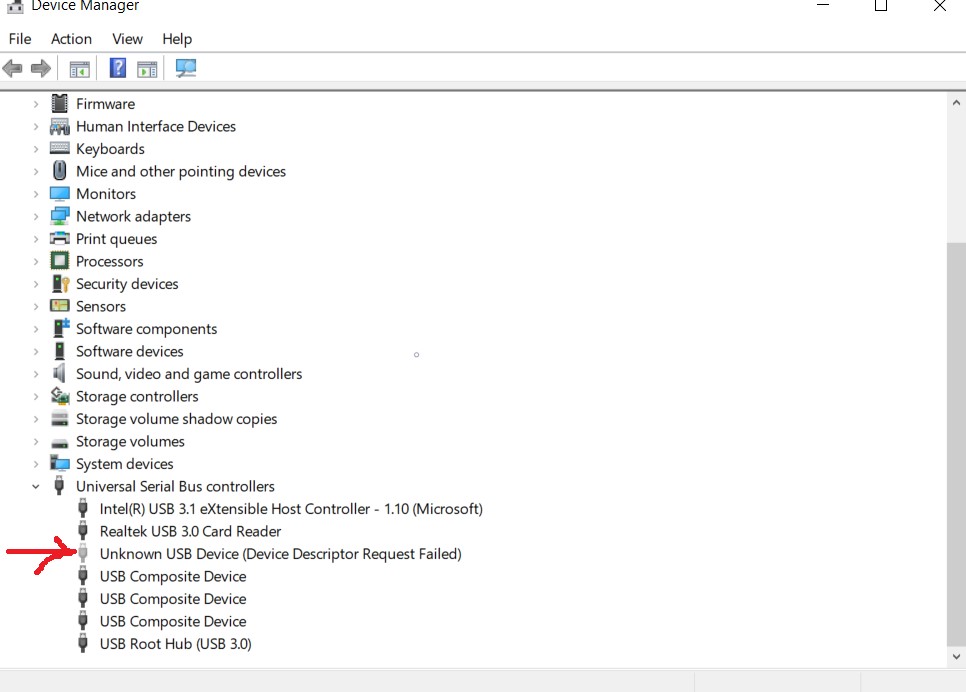Click the Monitors display icon
This screenshot has width=966, height=692.
[60, 193]
